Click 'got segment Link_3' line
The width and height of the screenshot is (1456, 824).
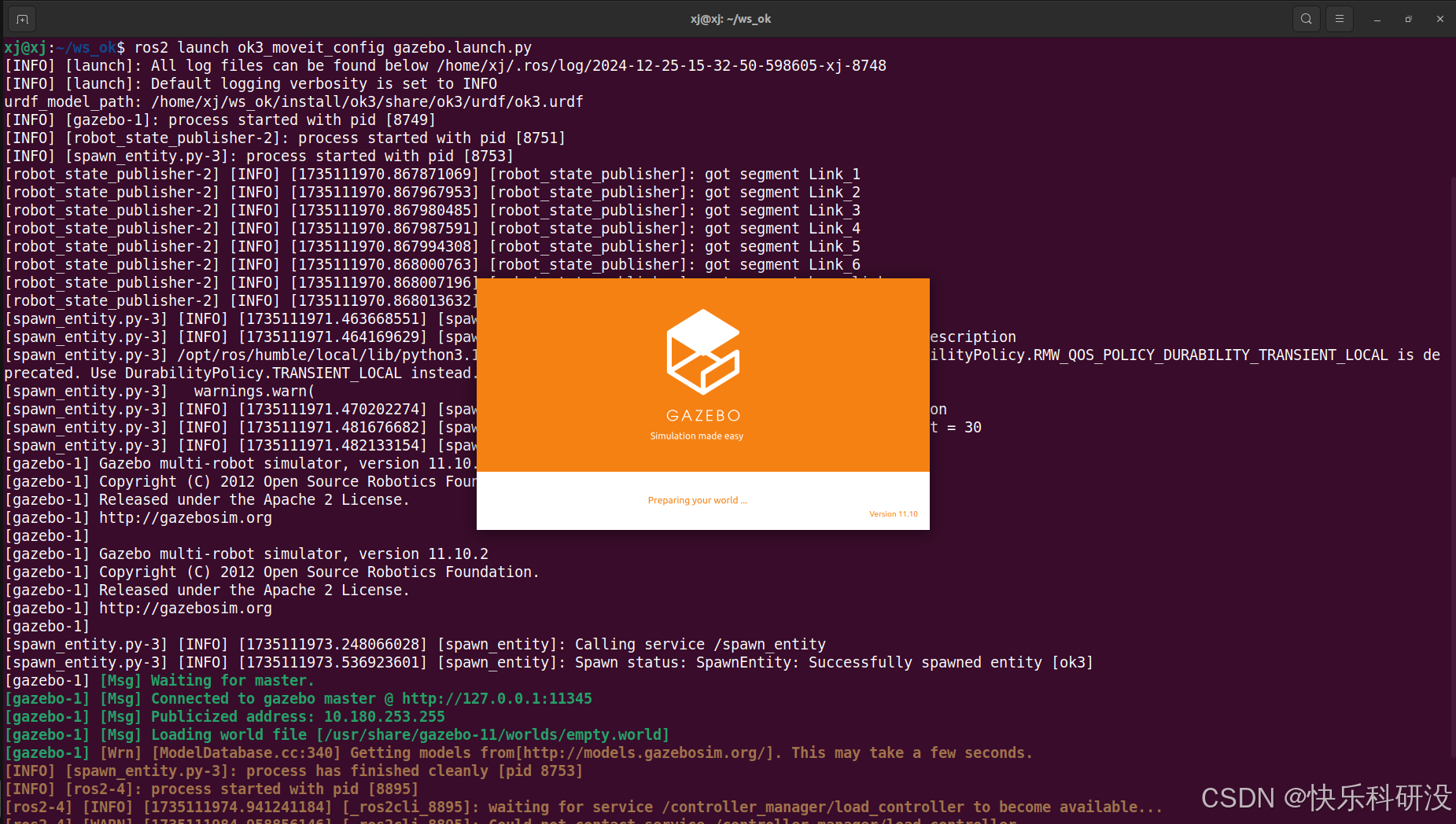click(x=433, y=211)
